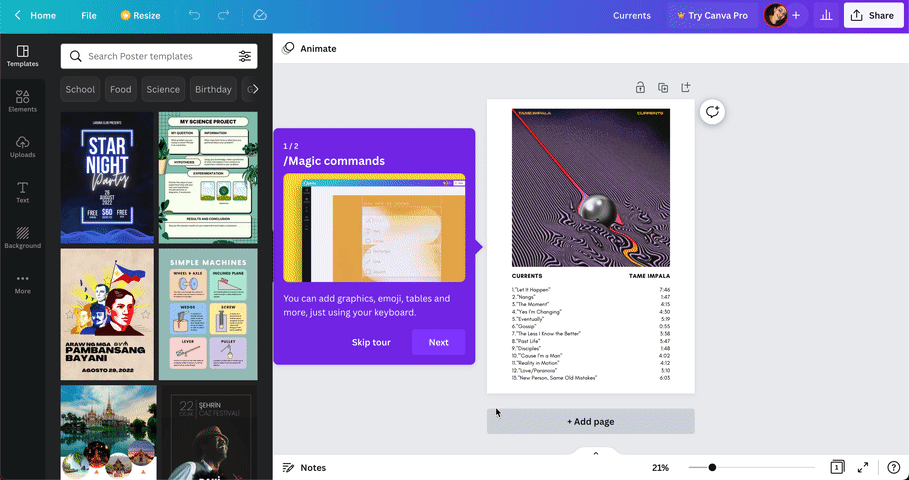Open the Uploads tab
This screenshot has height=480, width=909.
pyautogui.click(x=22, y=146)
